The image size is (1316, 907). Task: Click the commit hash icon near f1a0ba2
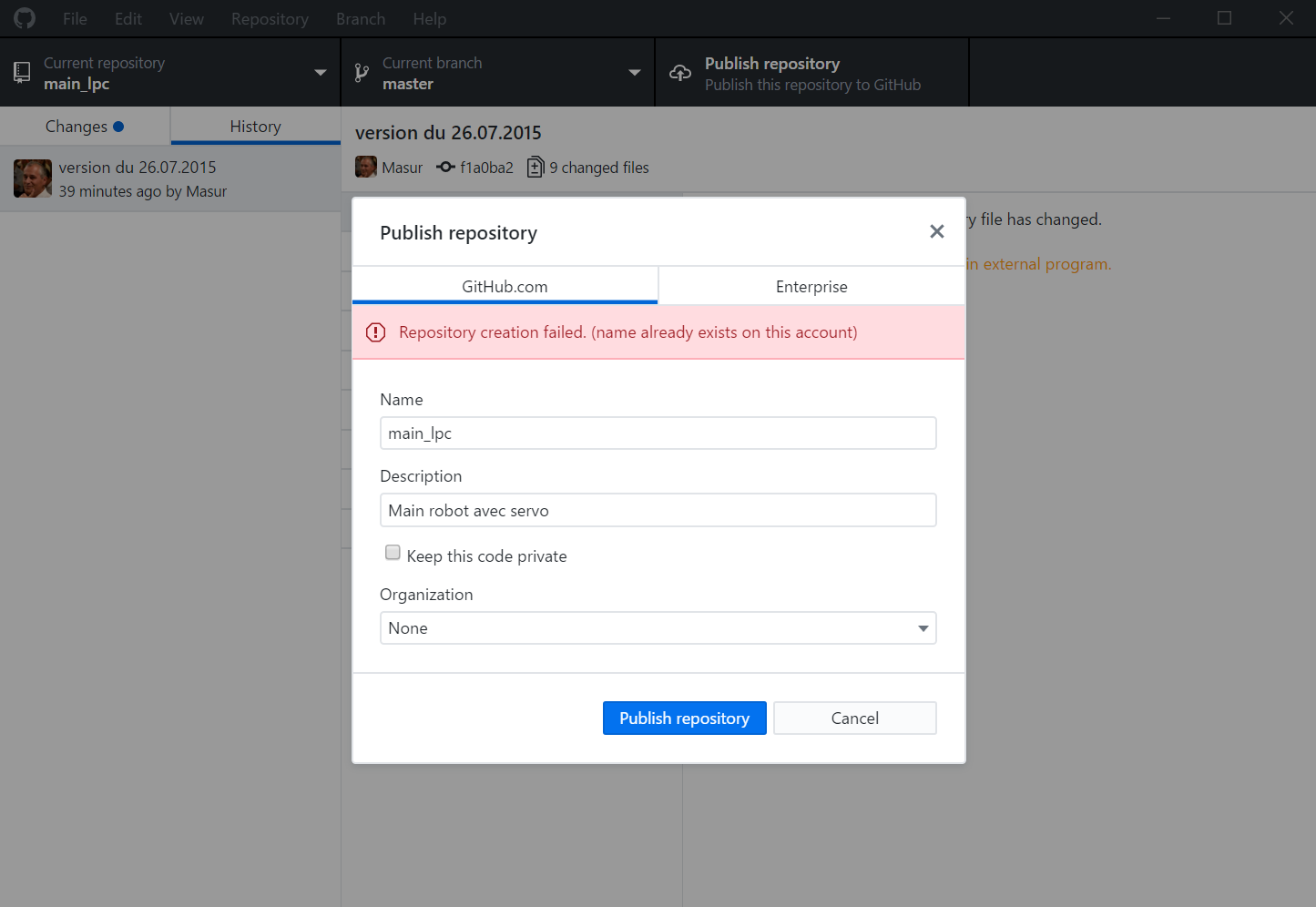click(x=445, y=167)
